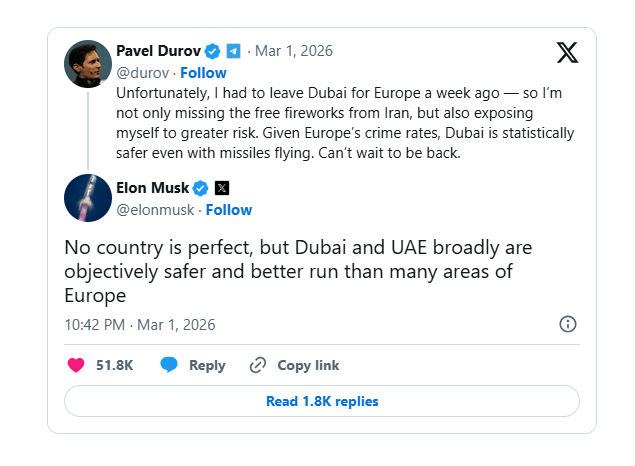Click the X affiliate badge beside Musk
Viewport: 635px width, 466px height.
coord(221,188)
